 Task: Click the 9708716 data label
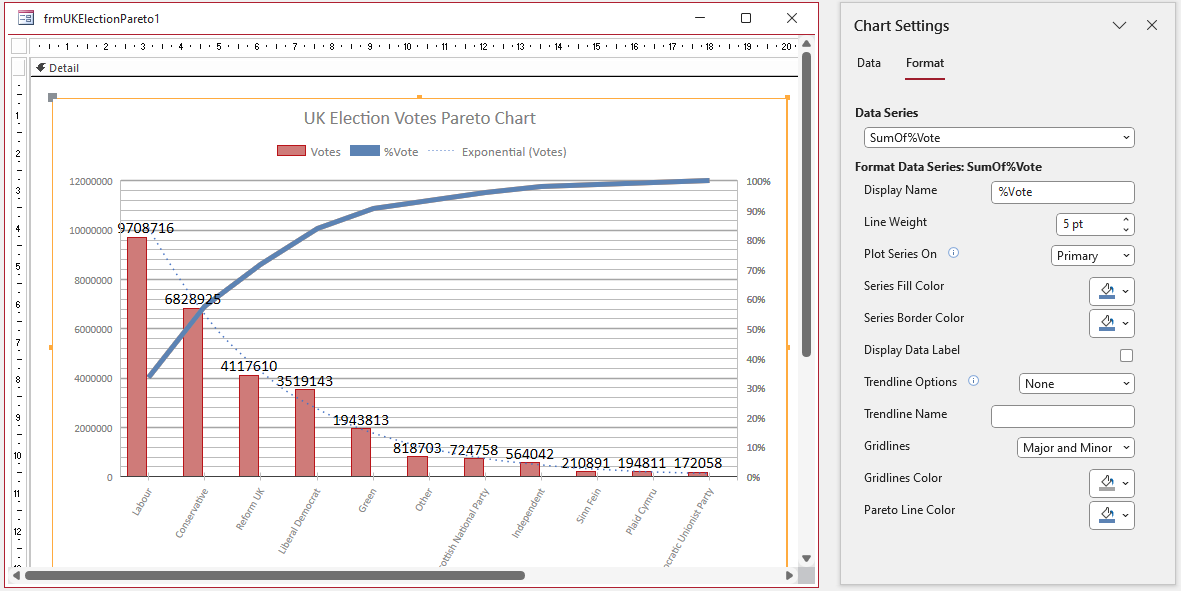pos(145,228)
